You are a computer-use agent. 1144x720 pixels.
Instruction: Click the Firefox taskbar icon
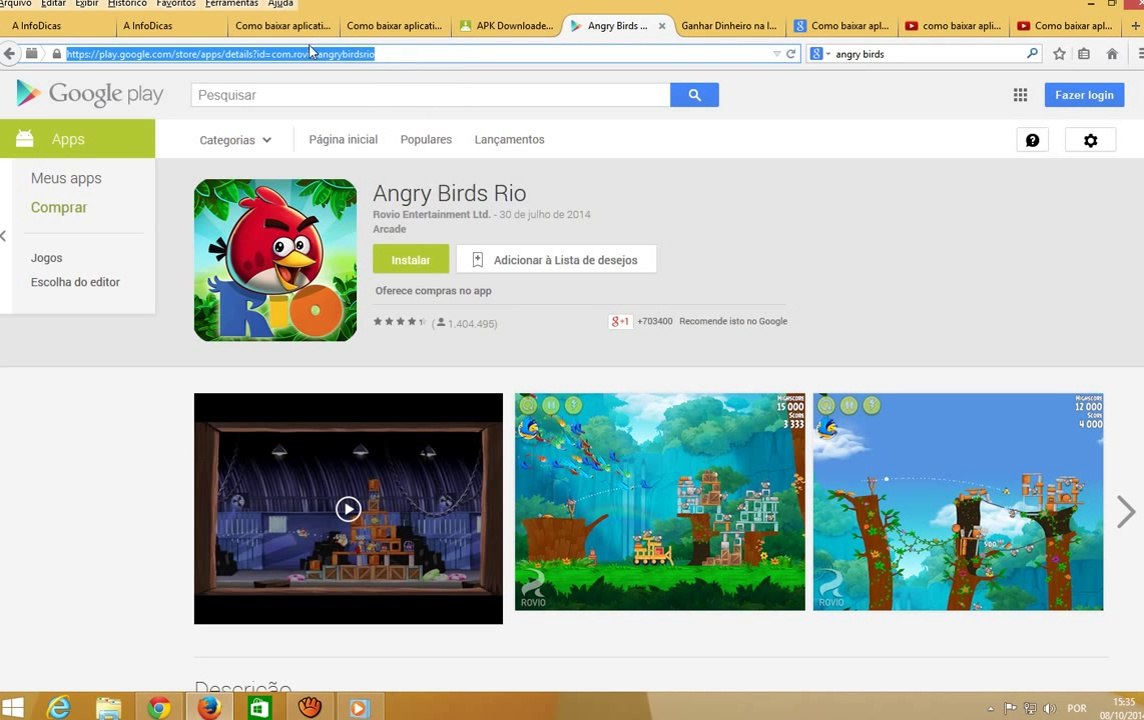pos(209,707)
